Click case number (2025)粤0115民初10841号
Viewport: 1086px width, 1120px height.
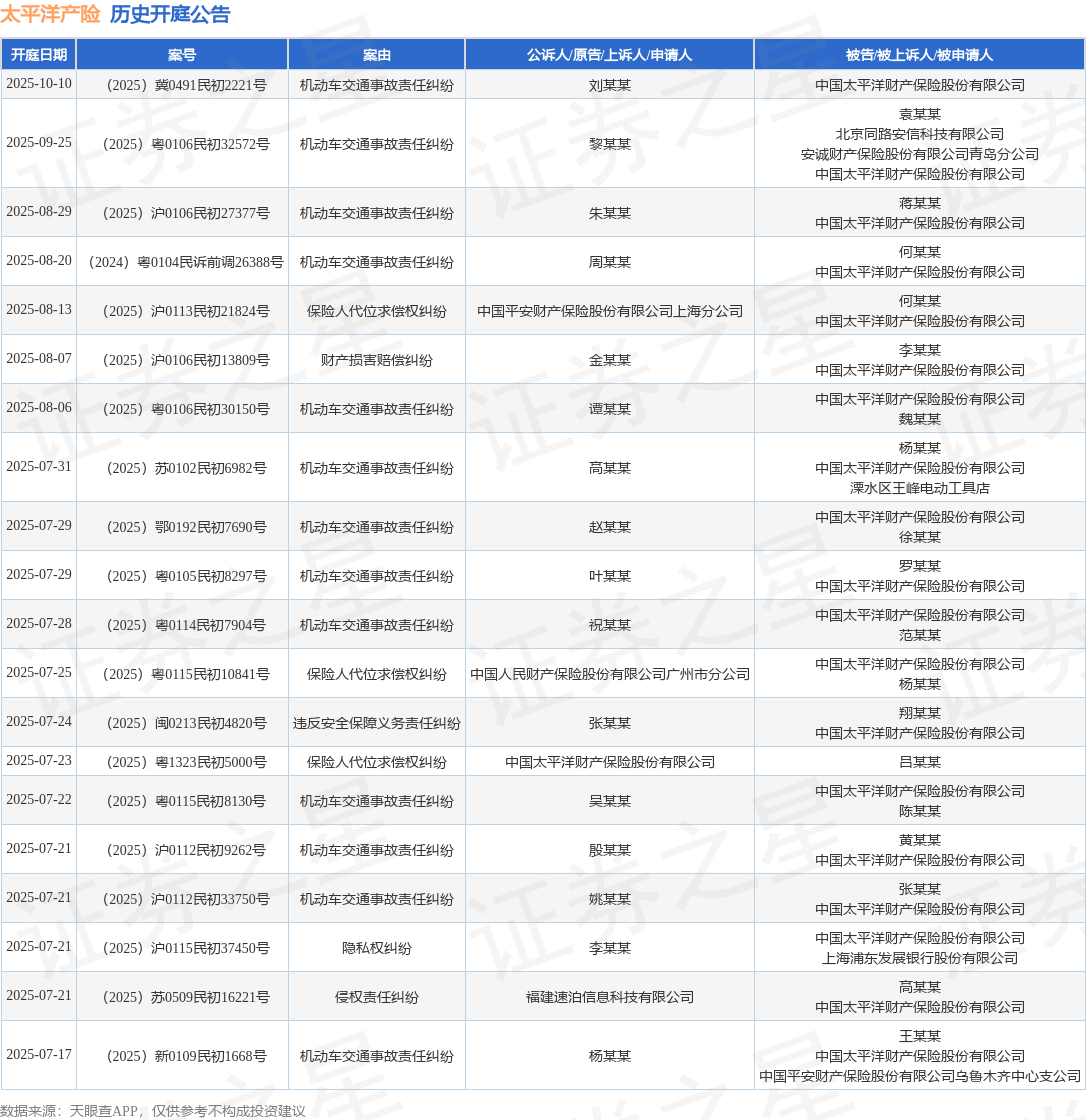[186, 674]
